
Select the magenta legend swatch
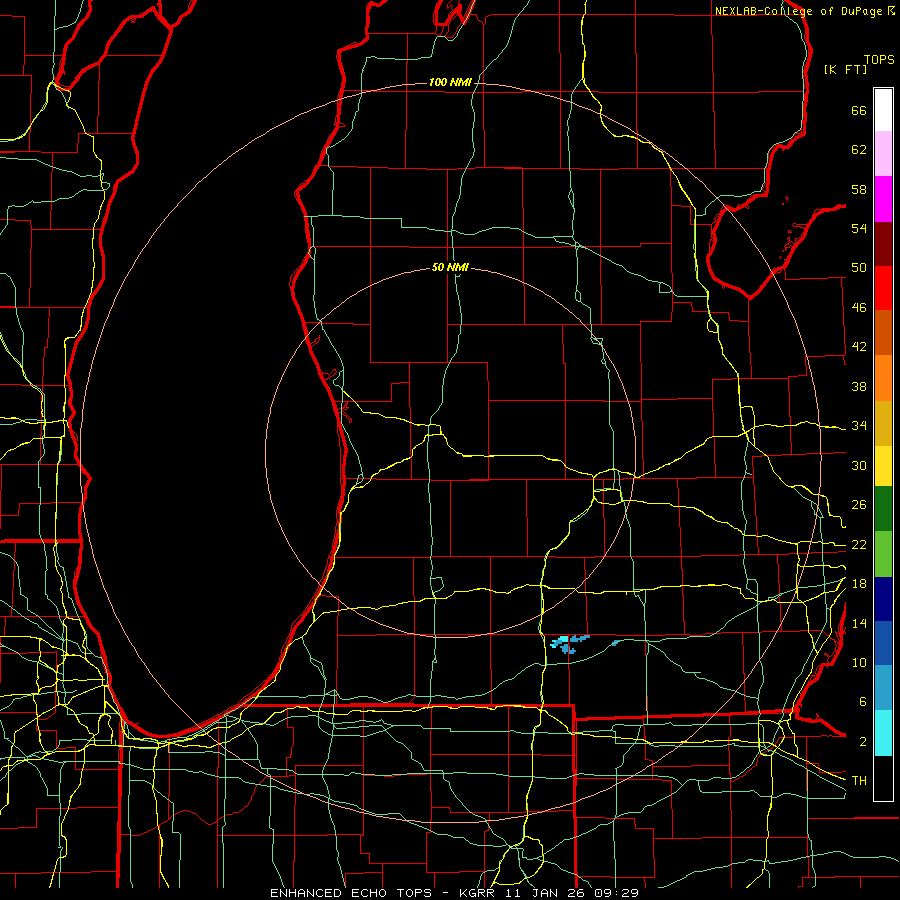883,199
